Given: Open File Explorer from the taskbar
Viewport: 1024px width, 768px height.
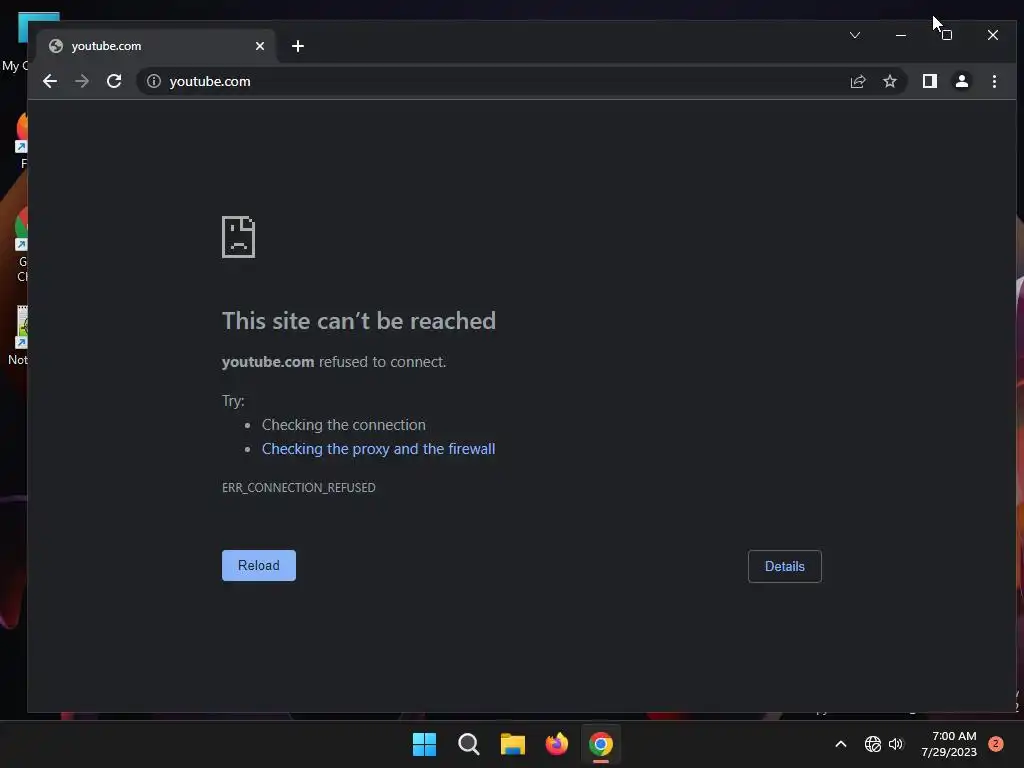Looking at the screenshot, I should [513, 744].
